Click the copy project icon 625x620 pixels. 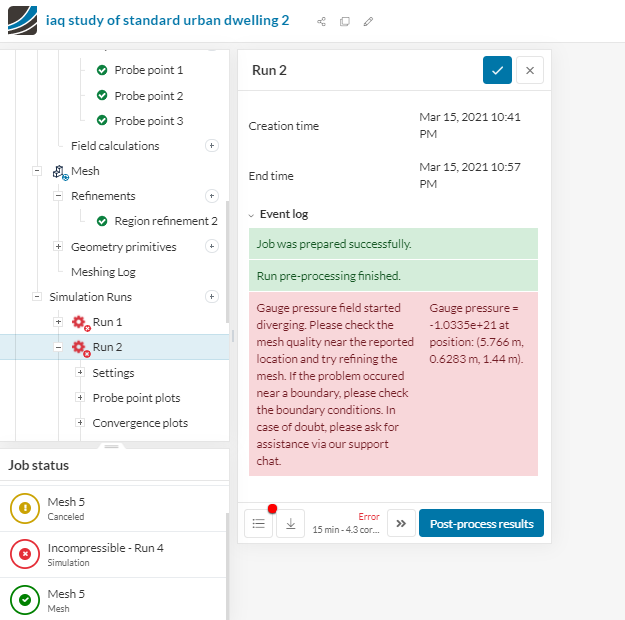(x=345, y=21)
